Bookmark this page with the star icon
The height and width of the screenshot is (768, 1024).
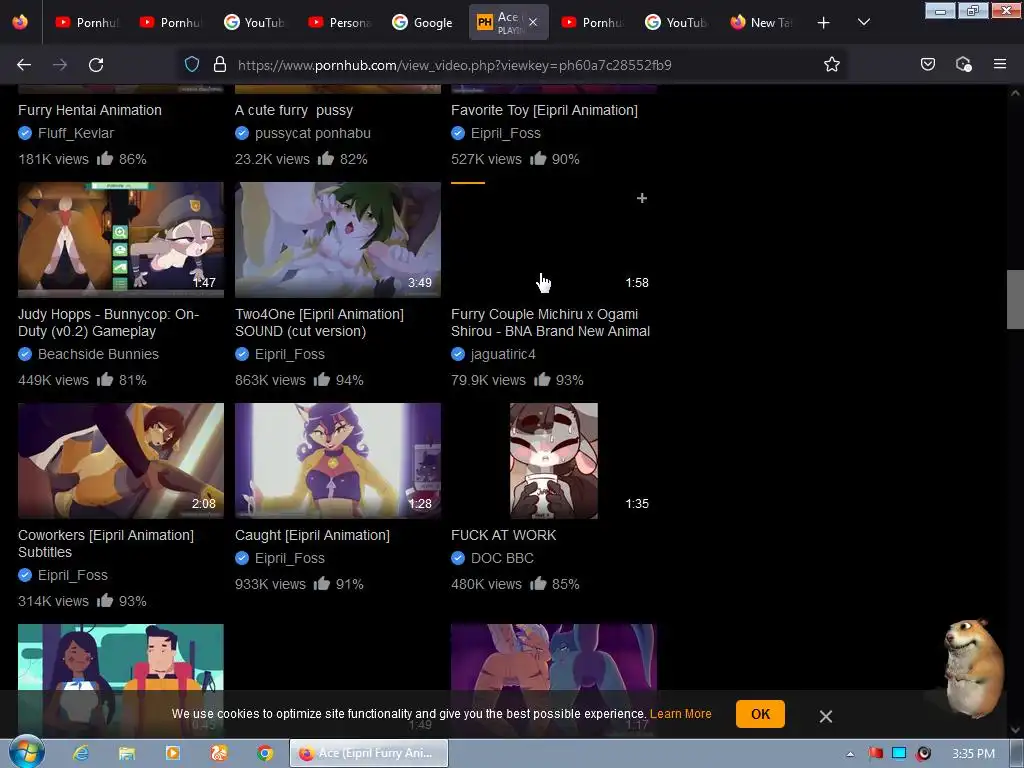[x=831, y=64]
